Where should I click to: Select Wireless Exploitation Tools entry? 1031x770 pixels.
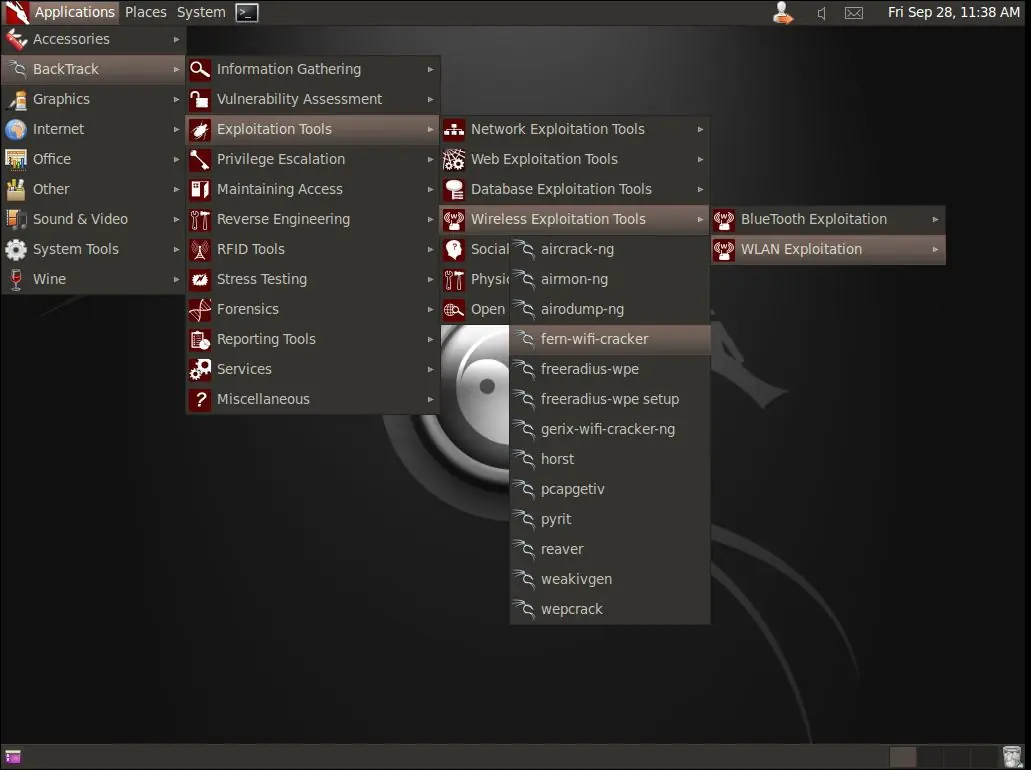pyautogui.click(x=574, y=219)
